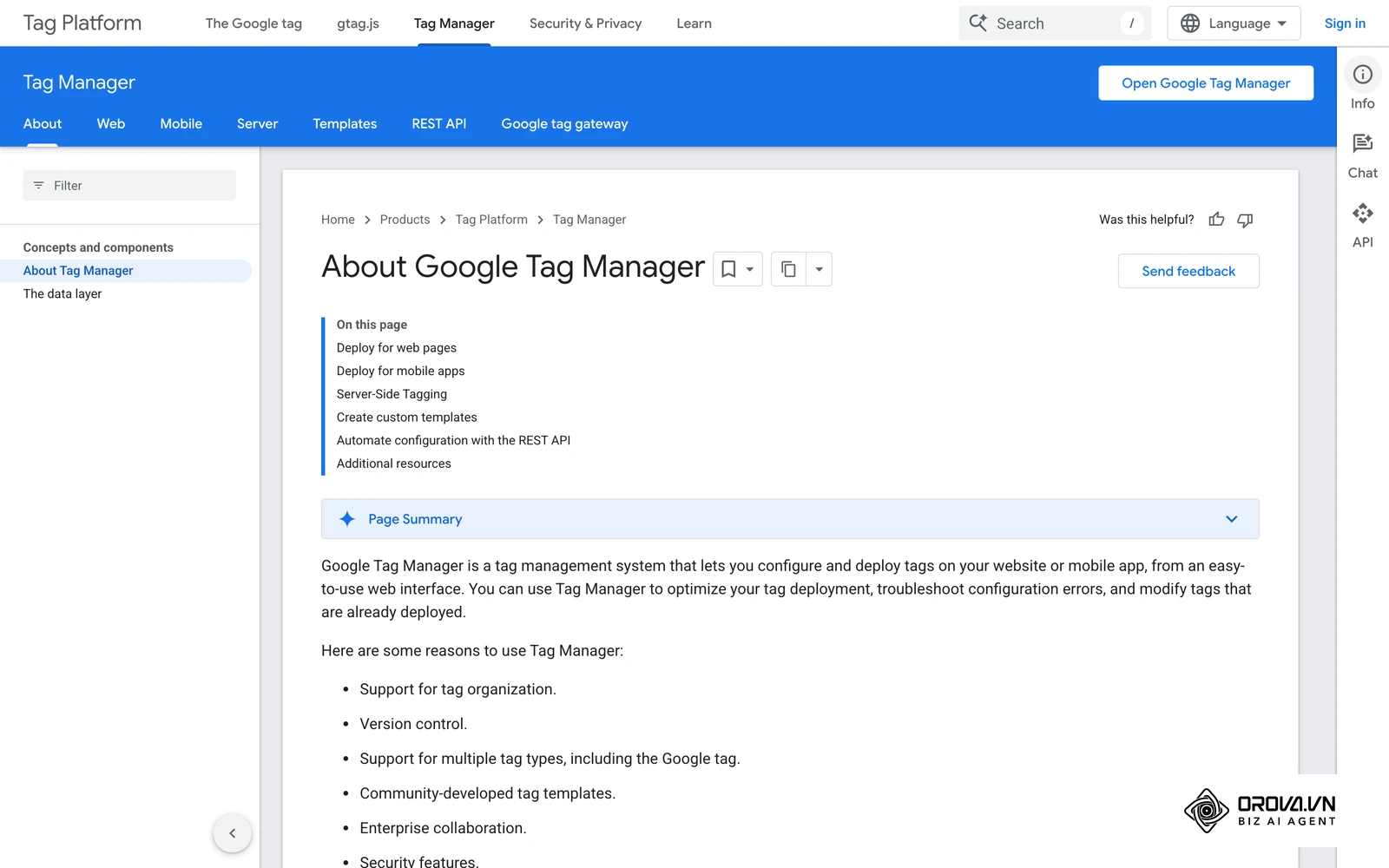Click the search slash shortcut key

click(x=1131, y=23)
